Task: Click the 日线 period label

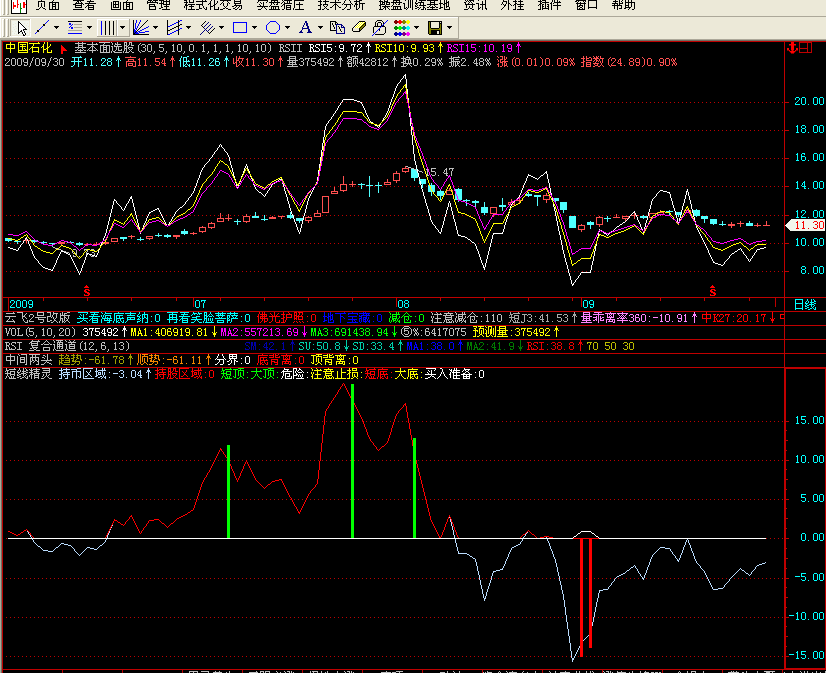Action: click(x=804, y=303)
